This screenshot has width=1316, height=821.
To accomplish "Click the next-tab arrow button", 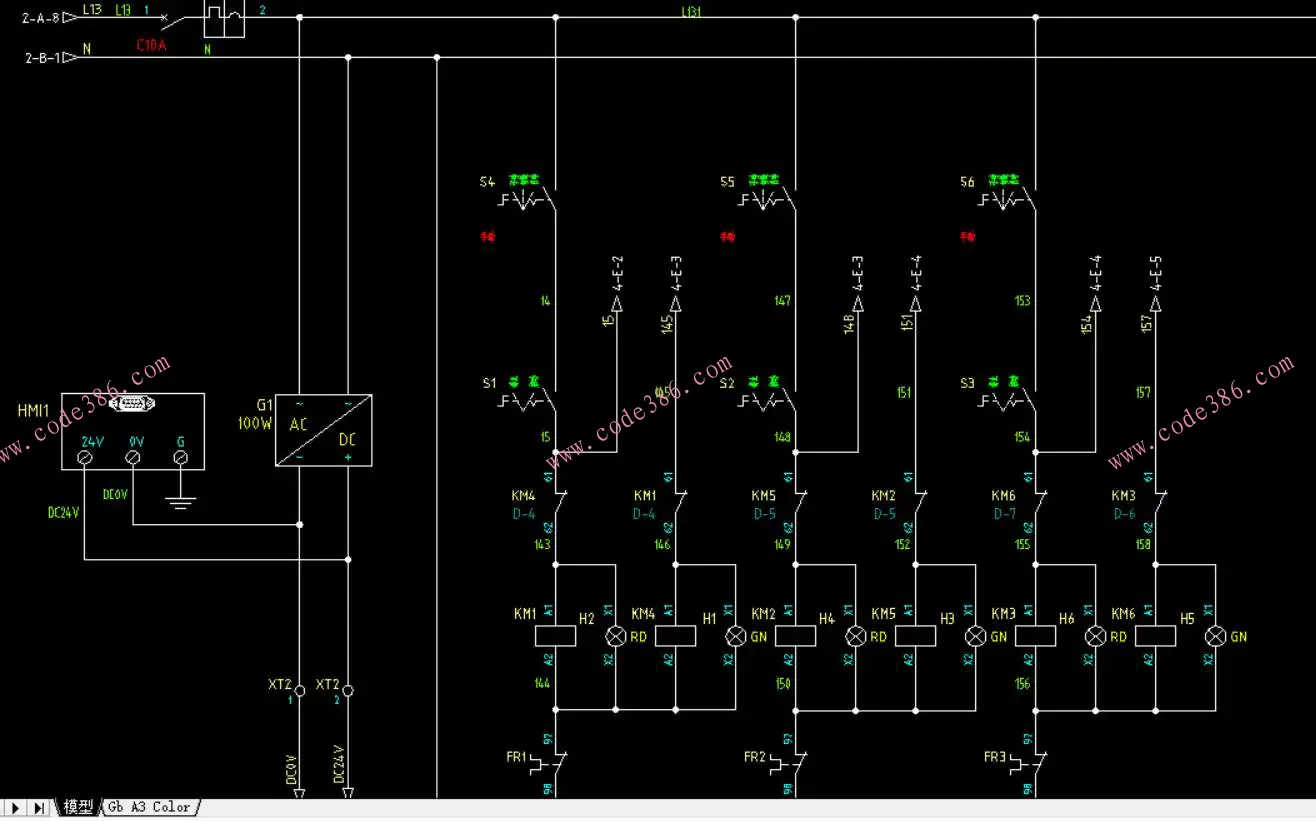I will (15, 807).
